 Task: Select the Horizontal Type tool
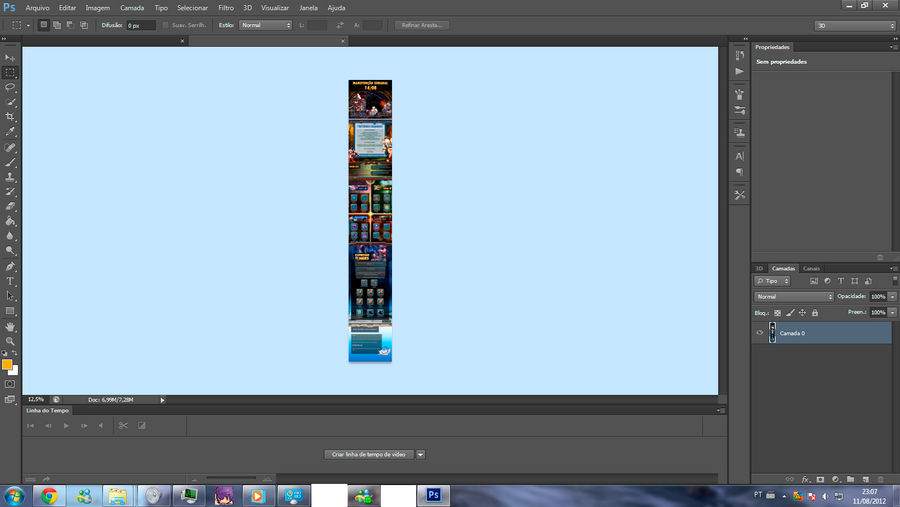10,281
